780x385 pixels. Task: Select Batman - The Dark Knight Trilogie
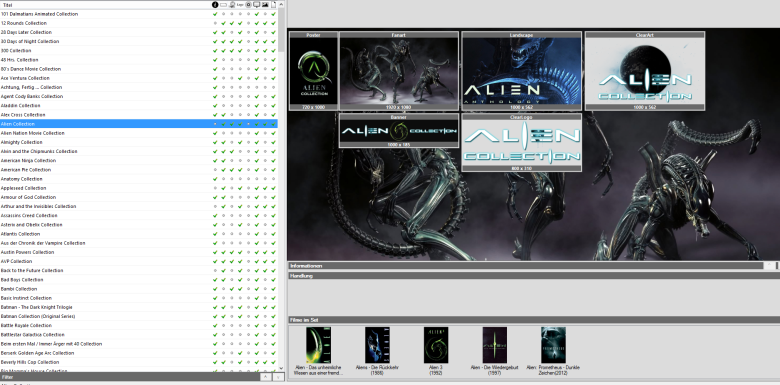point(139,307)
